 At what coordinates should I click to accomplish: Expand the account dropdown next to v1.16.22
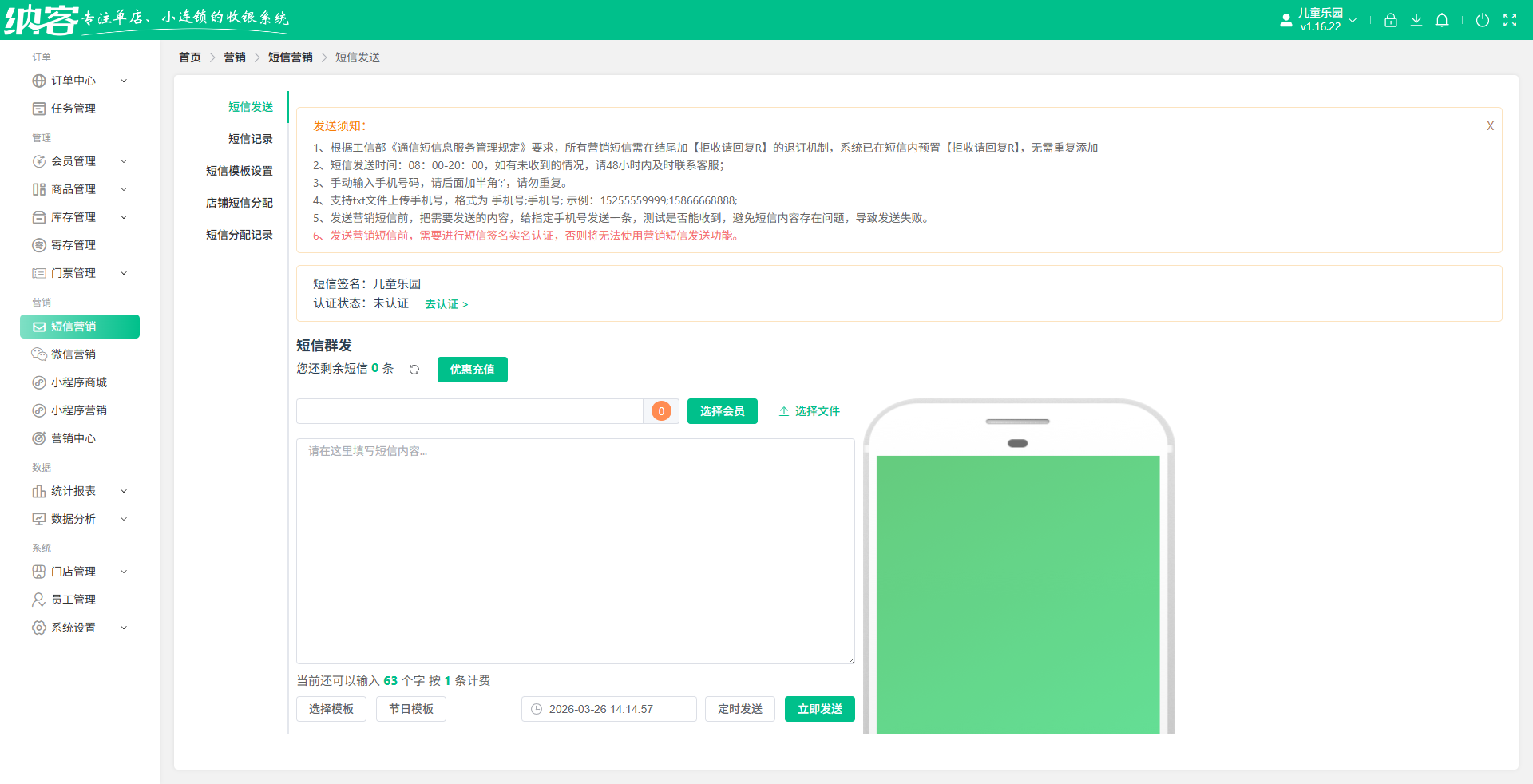point(1353,22)
